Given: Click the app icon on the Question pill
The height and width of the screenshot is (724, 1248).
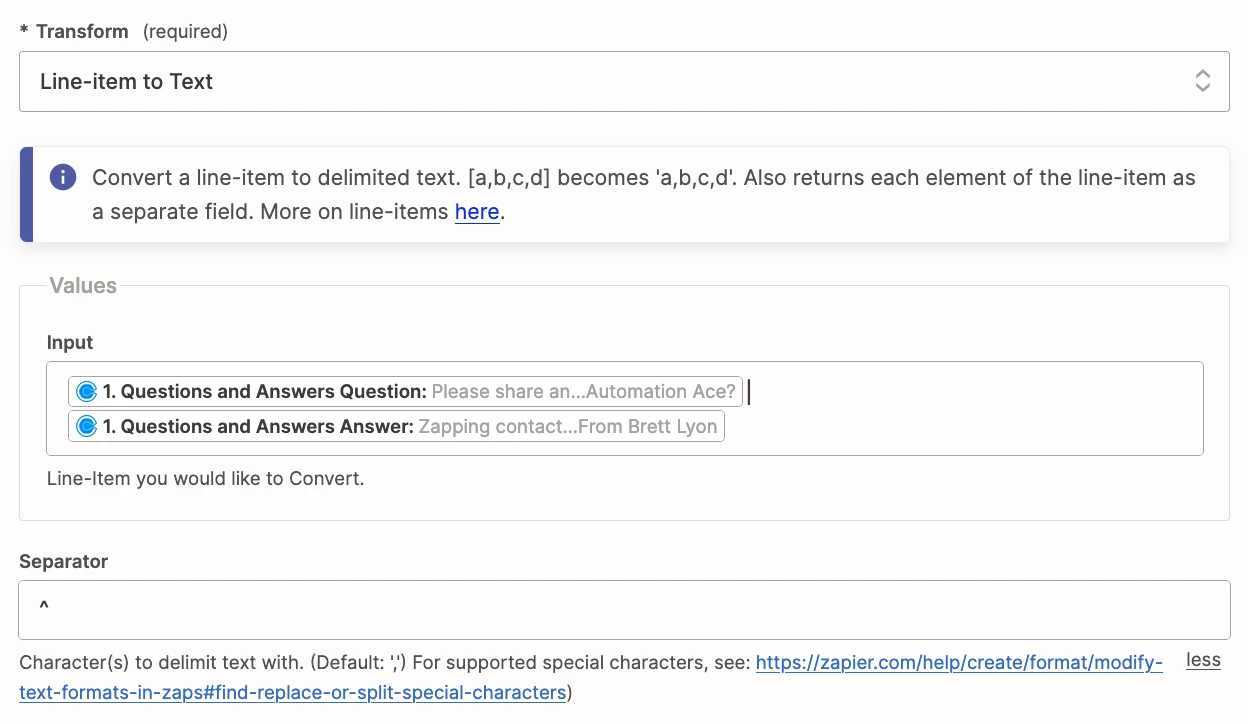Looking at the screenshot, I should coord(87,392).
